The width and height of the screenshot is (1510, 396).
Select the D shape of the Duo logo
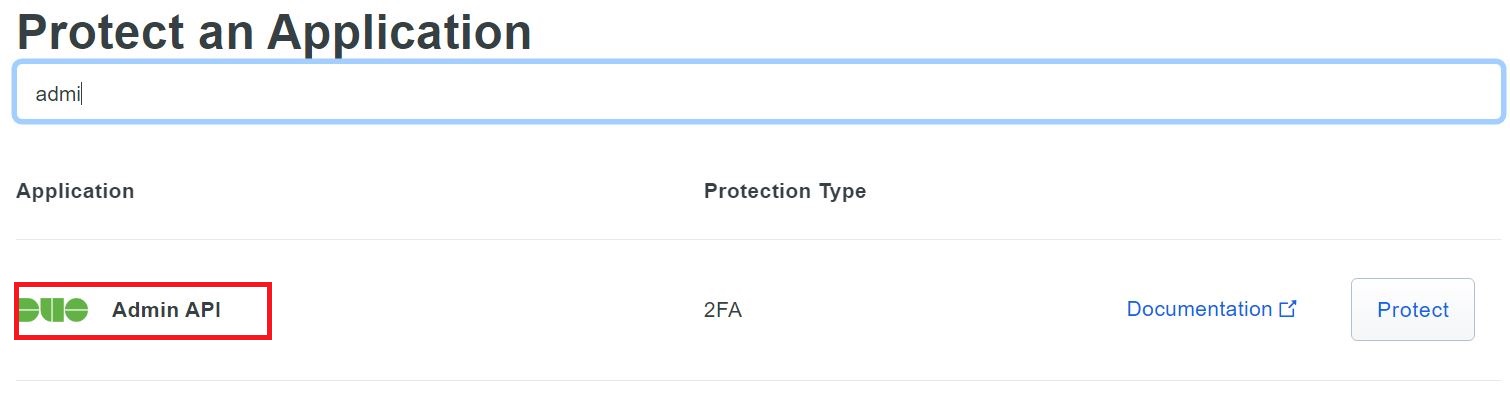[29, 310]
